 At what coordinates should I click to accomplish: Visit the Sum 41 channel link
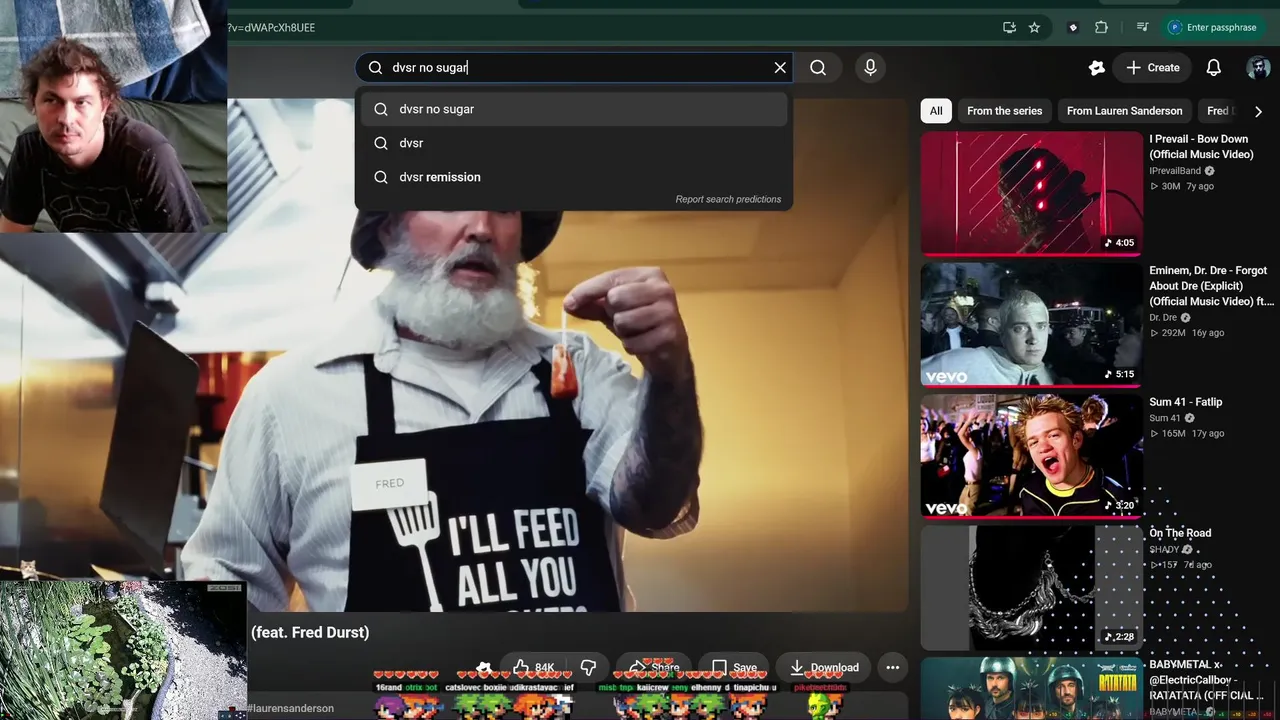click(x=1165, y=418)
